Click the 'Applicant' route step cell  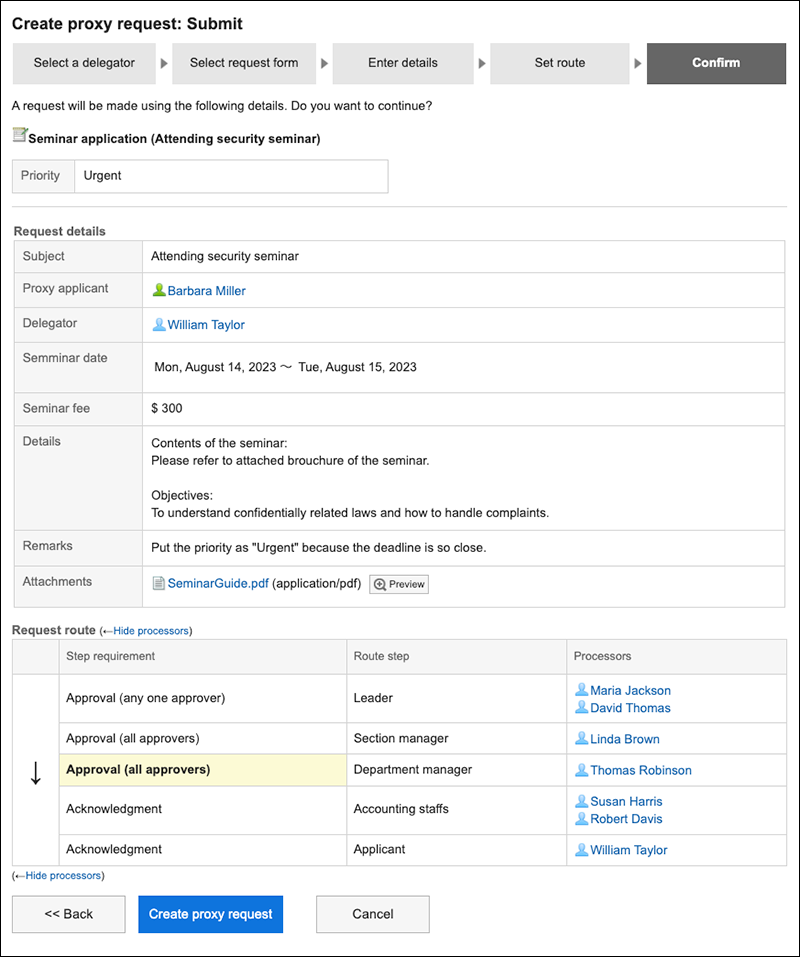coord(456,850)
